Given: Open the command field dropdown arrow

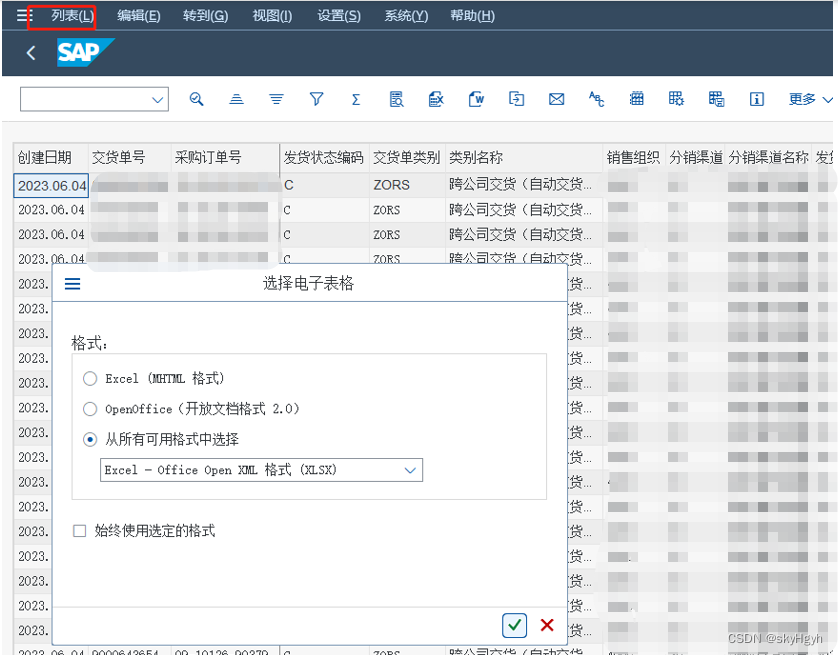Looking at the screenshot, I should pos(157,99).
